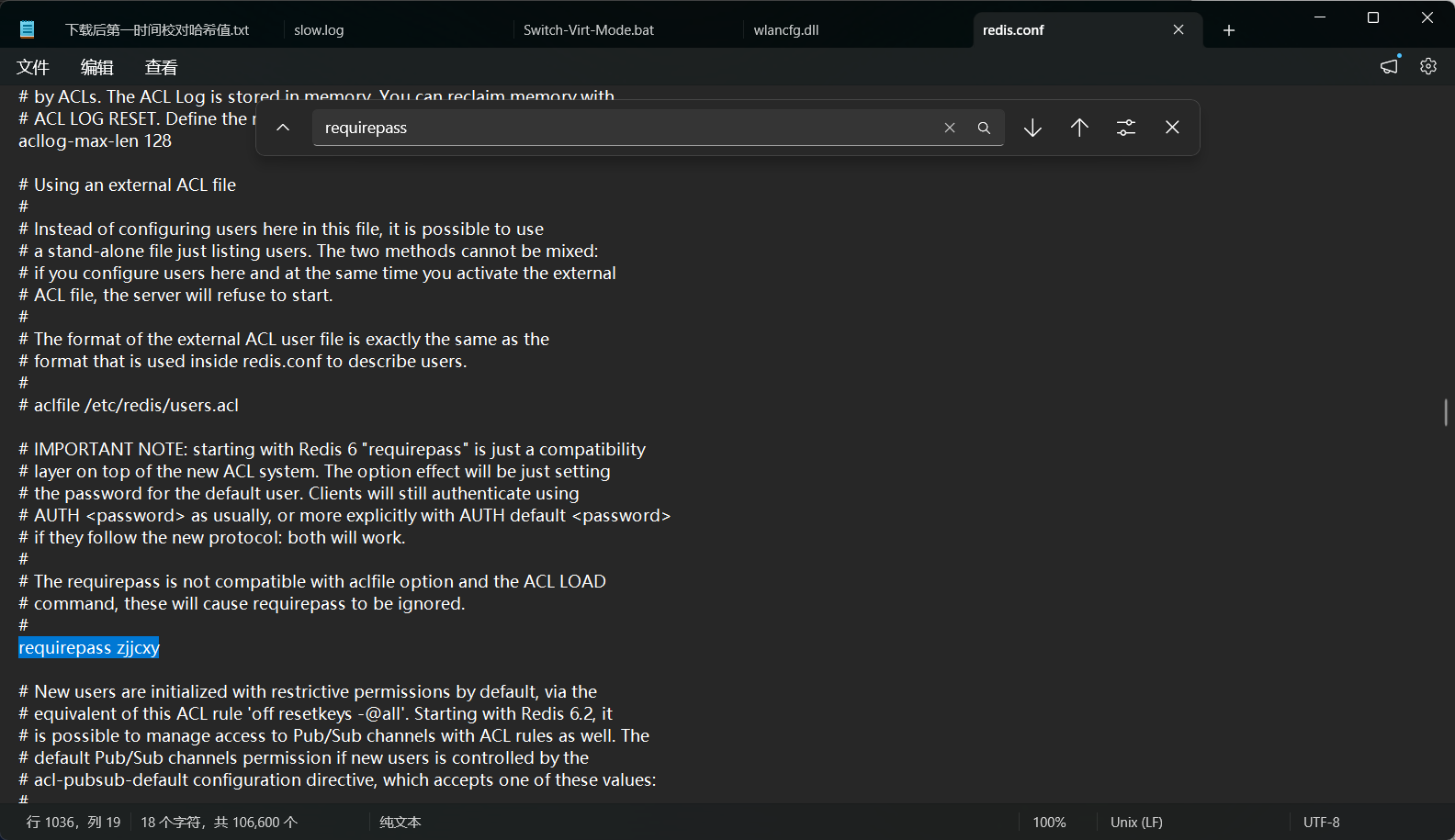1455x840 pixels.
Task: Click the magnifier search icon
Action: (x=984, y=128)
